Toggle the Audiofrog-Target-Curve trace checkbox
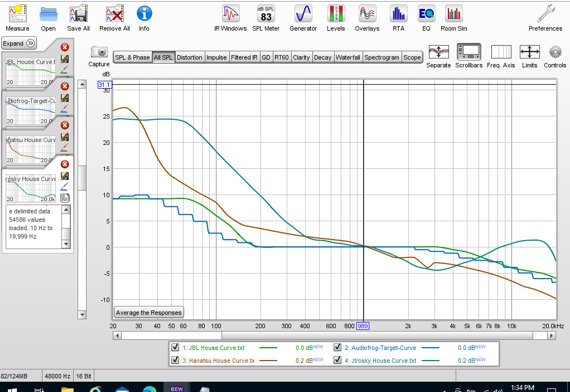The height and width of the screenshot is (392, 570). 337,347
